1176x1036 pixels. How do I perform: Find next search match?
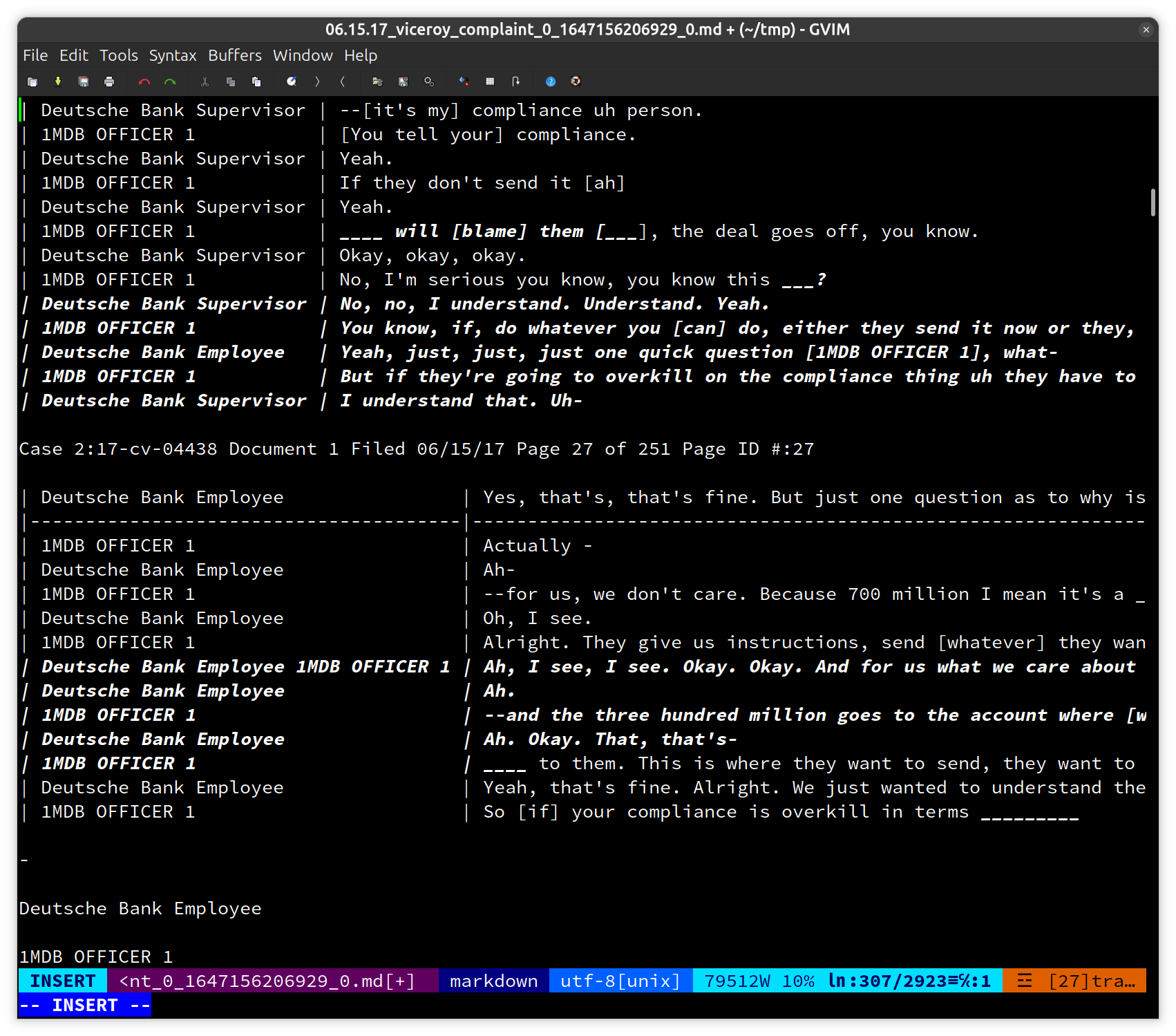click(317, 82)
